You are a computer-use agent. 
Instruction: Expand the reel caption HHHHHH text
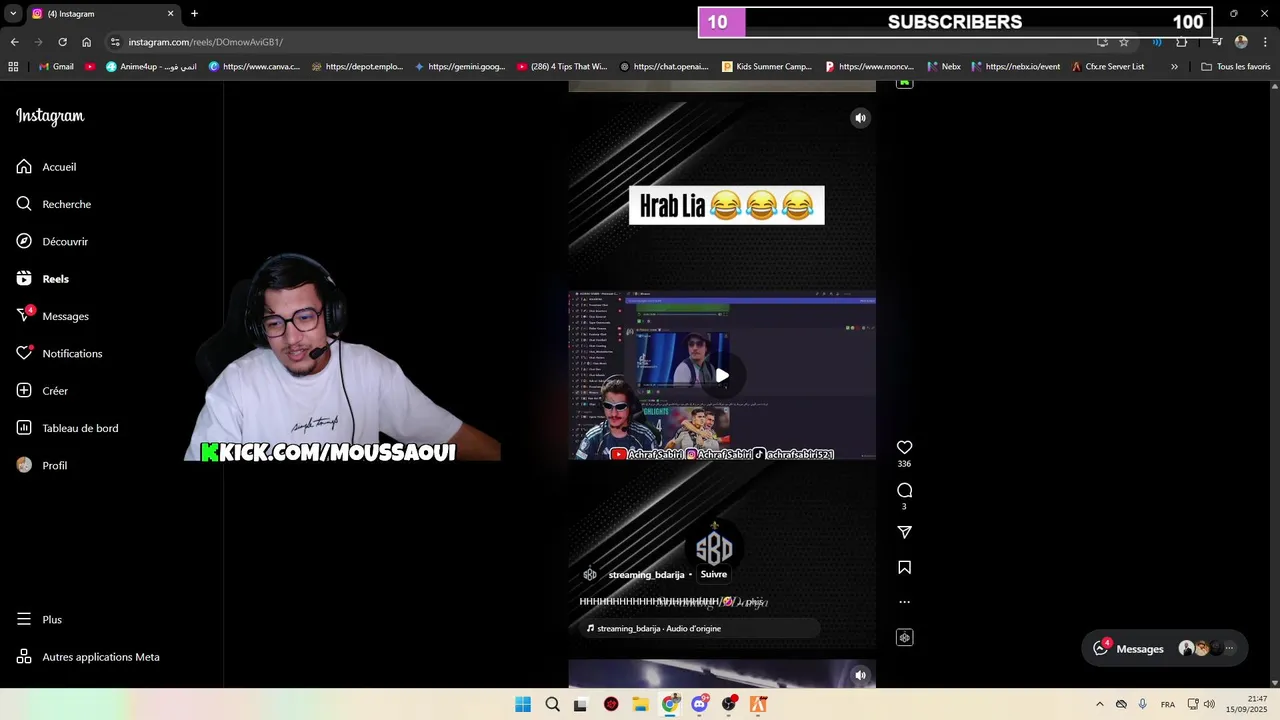pyautogui.click(x=673, y=602)
